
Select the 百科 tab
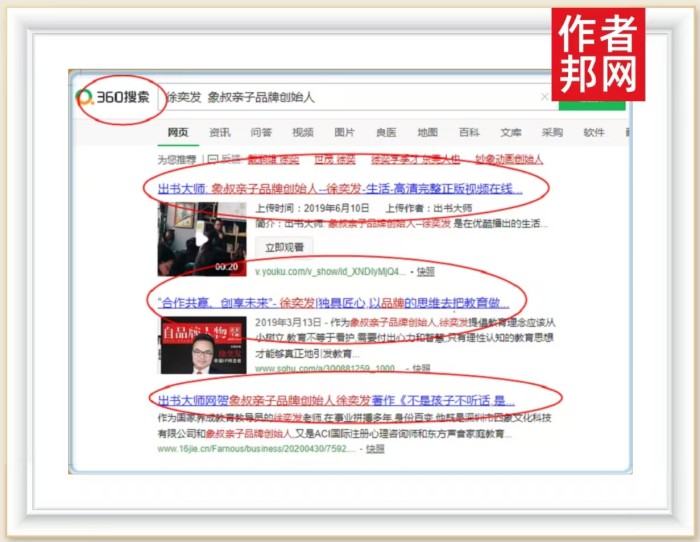tap(469, 132)
